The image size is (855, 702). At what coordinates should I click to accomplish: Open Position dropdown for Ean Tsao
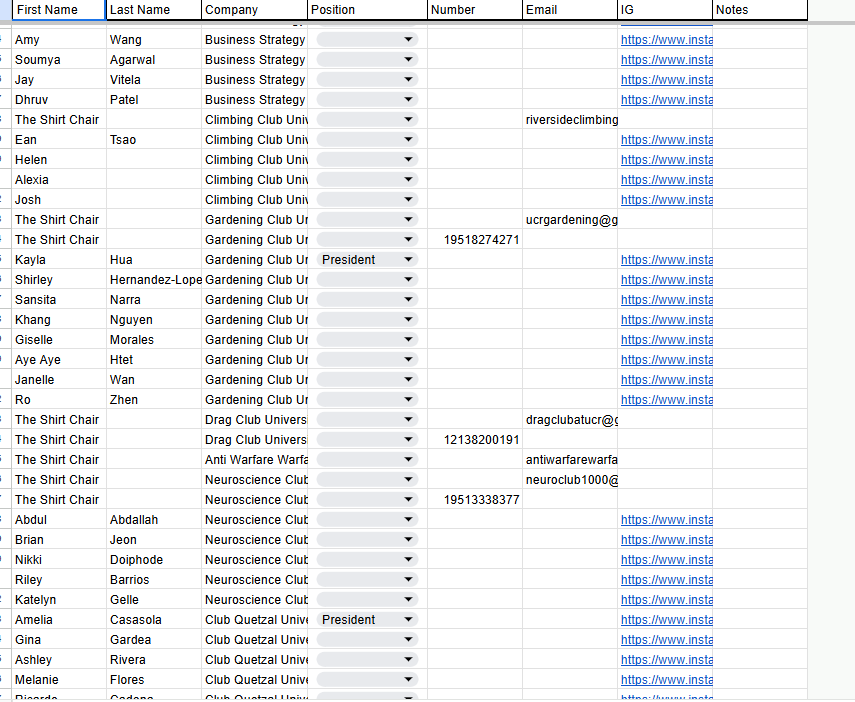(408, 140)
